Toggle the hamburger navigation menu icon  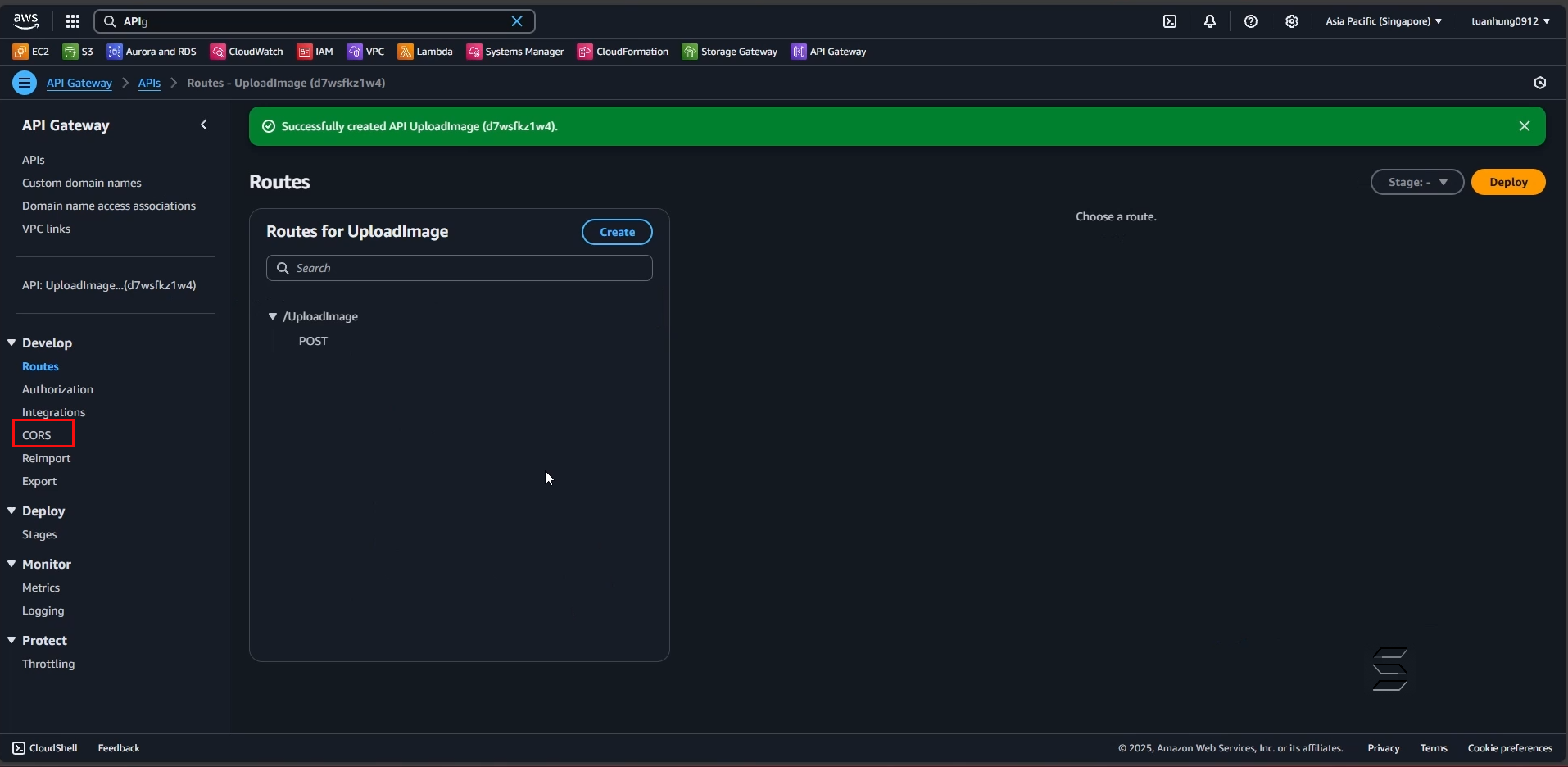[25, 83]
